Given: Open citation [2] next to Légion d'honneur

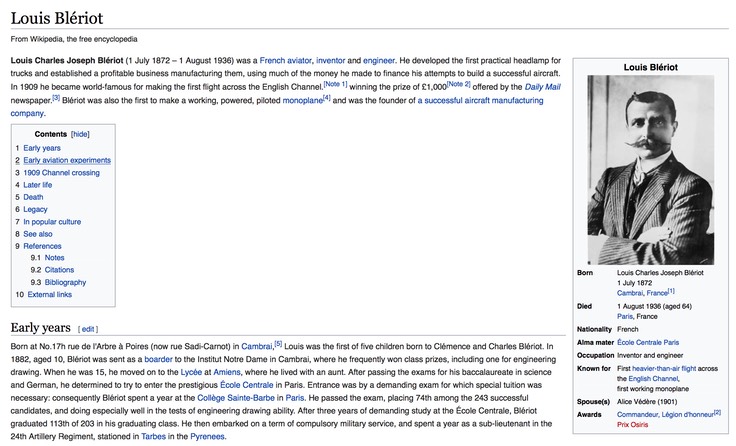Looking at the screenshot, I should 717,413.
